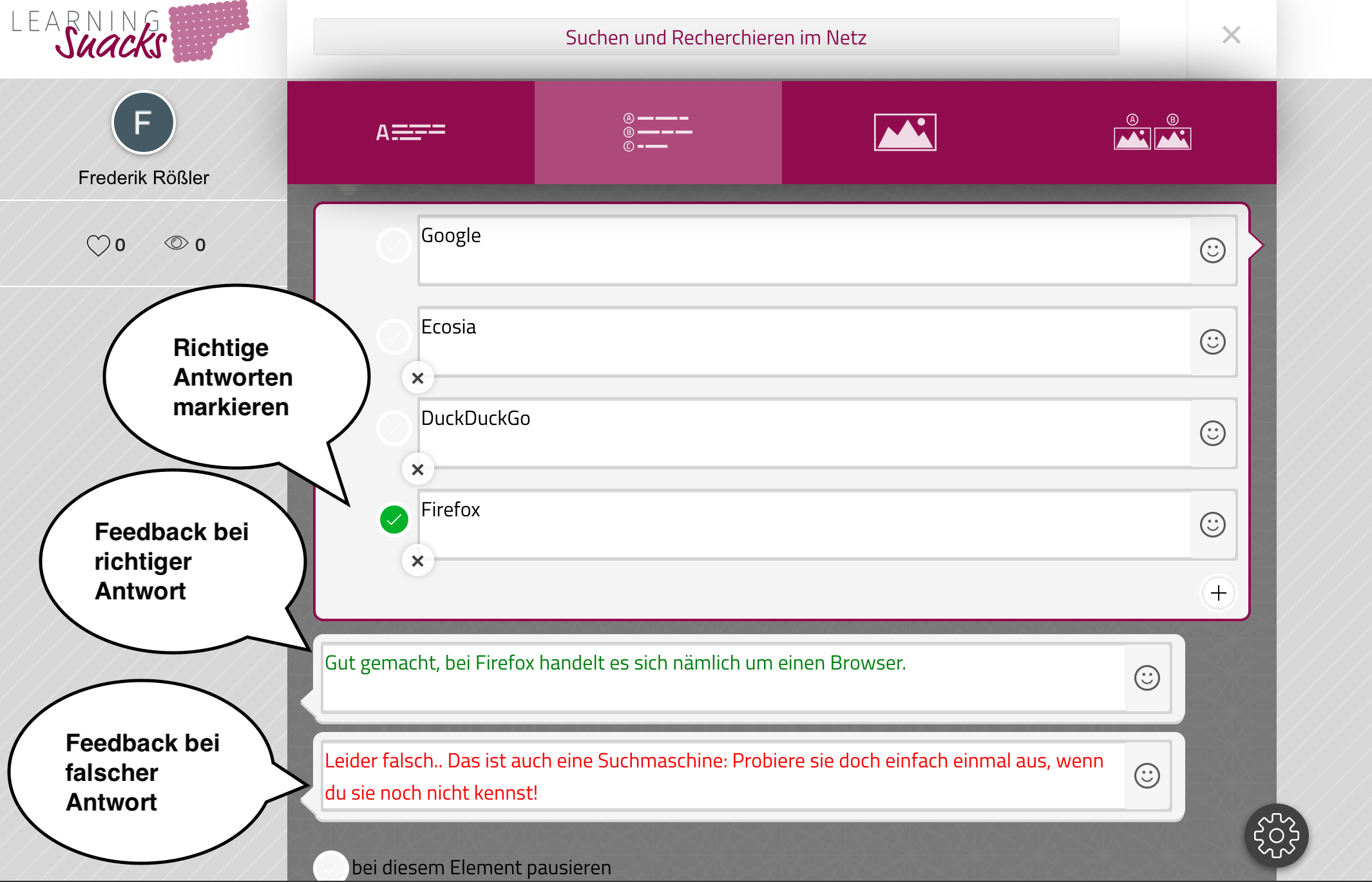Edit title 'Suchen und Recherchieren im Netz'
Viewport: 1372px width, 882px height.
716,37
